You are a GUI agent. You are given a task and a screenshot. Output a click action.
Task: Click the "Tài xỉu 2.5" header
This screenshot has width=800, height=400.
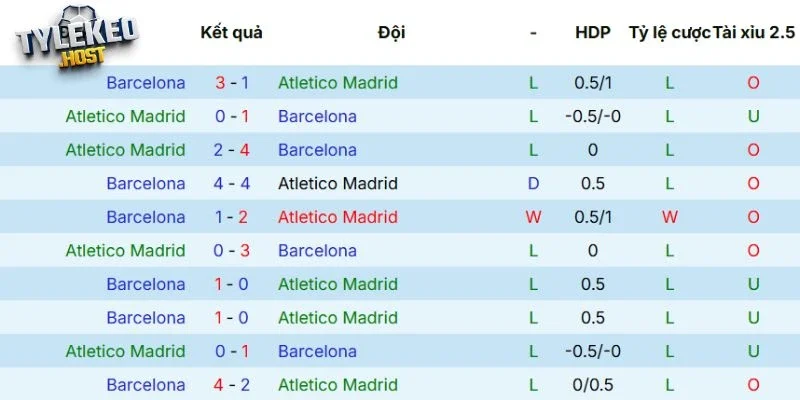pyautogui.click(x=753, y=32)
